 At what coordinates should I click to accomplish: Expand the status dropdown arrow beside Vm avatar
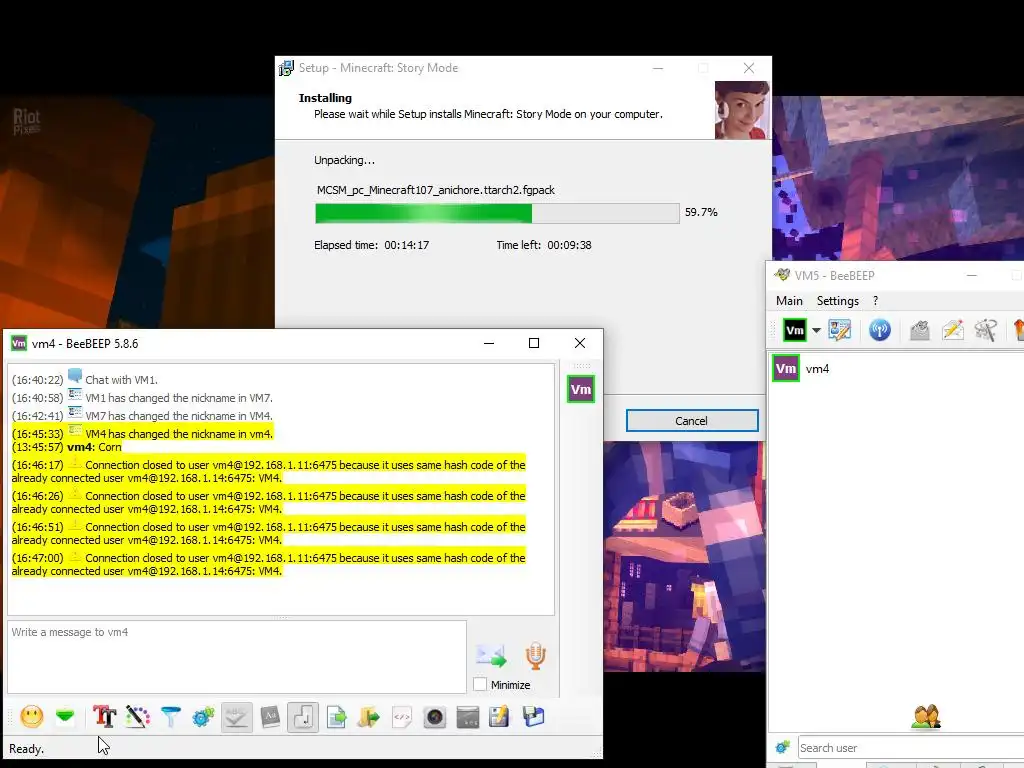pos(816,330)
